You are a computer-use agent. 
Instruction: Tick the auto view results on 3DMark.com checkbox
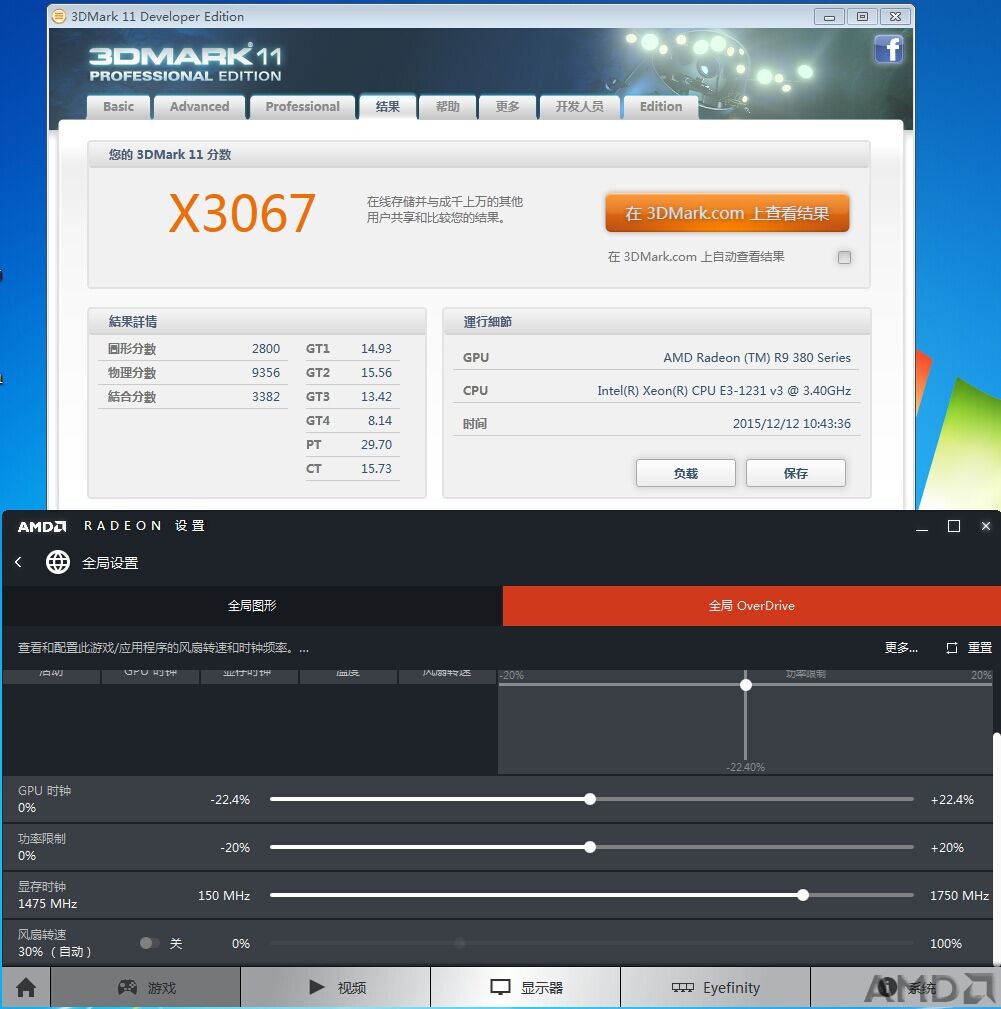coord(844,257)
